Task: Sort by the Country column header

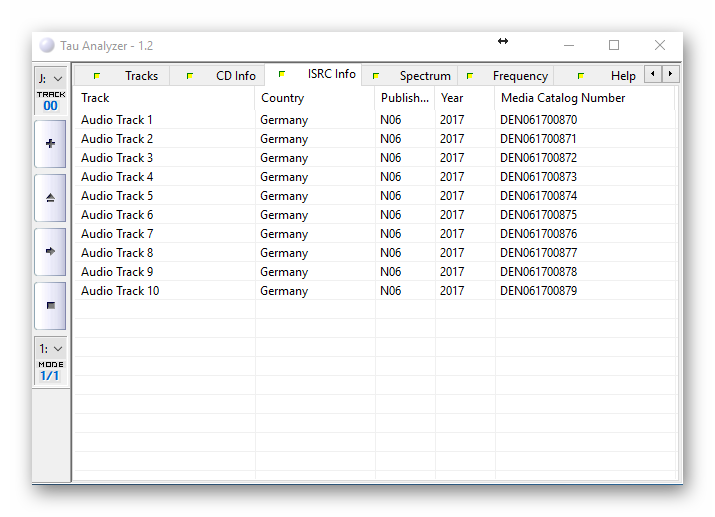Action: (282, 98)
